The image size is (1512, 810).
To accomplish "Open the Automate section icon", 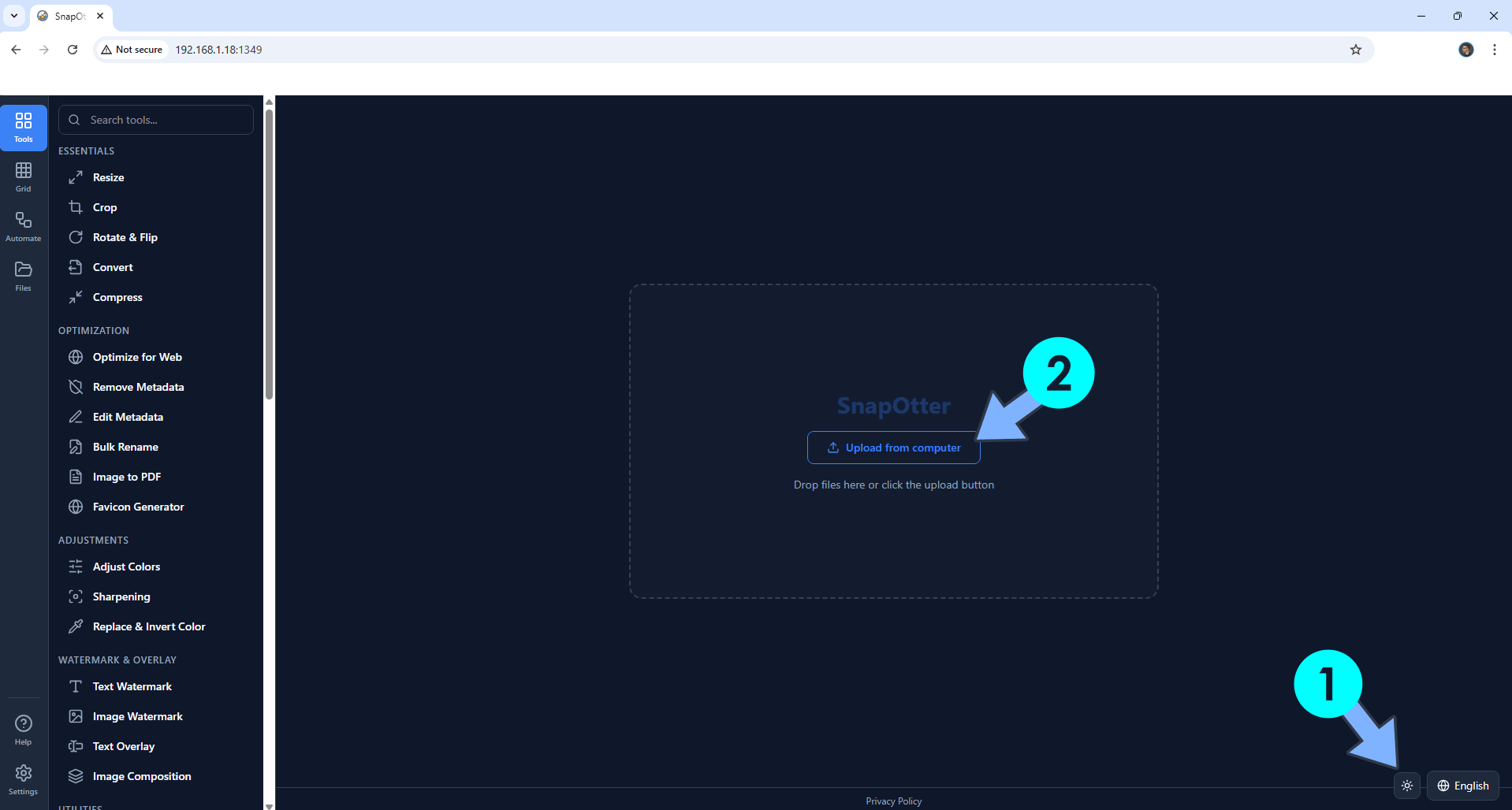I will coord(24,220).
